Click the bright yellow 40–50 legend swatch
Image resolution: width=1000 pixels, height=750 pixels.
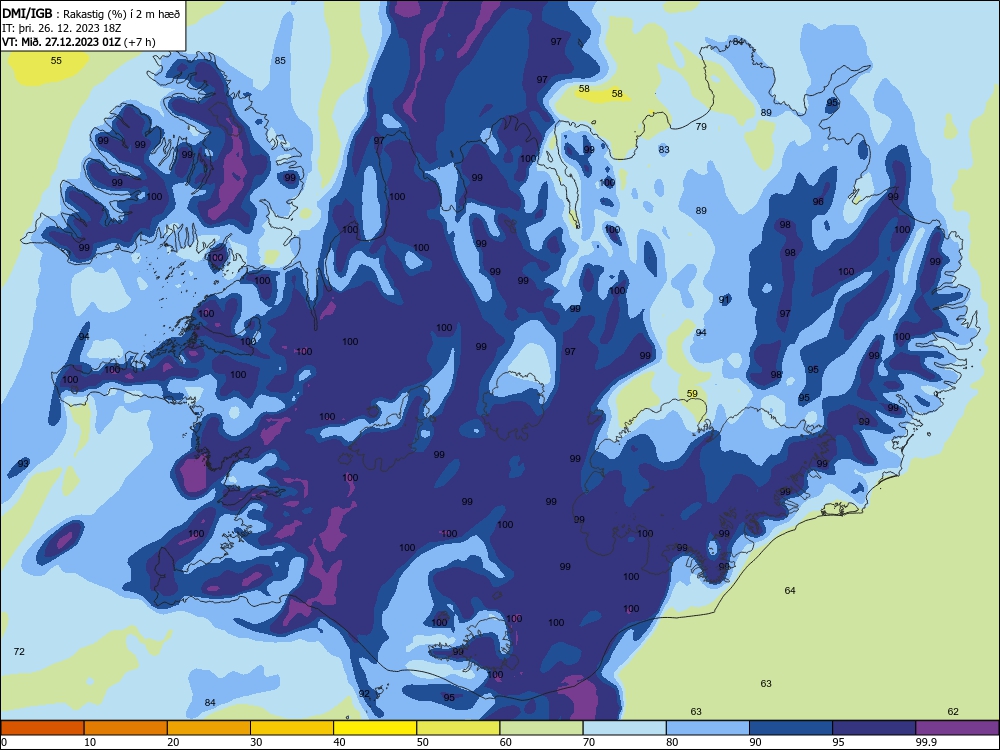click(375, 728)
